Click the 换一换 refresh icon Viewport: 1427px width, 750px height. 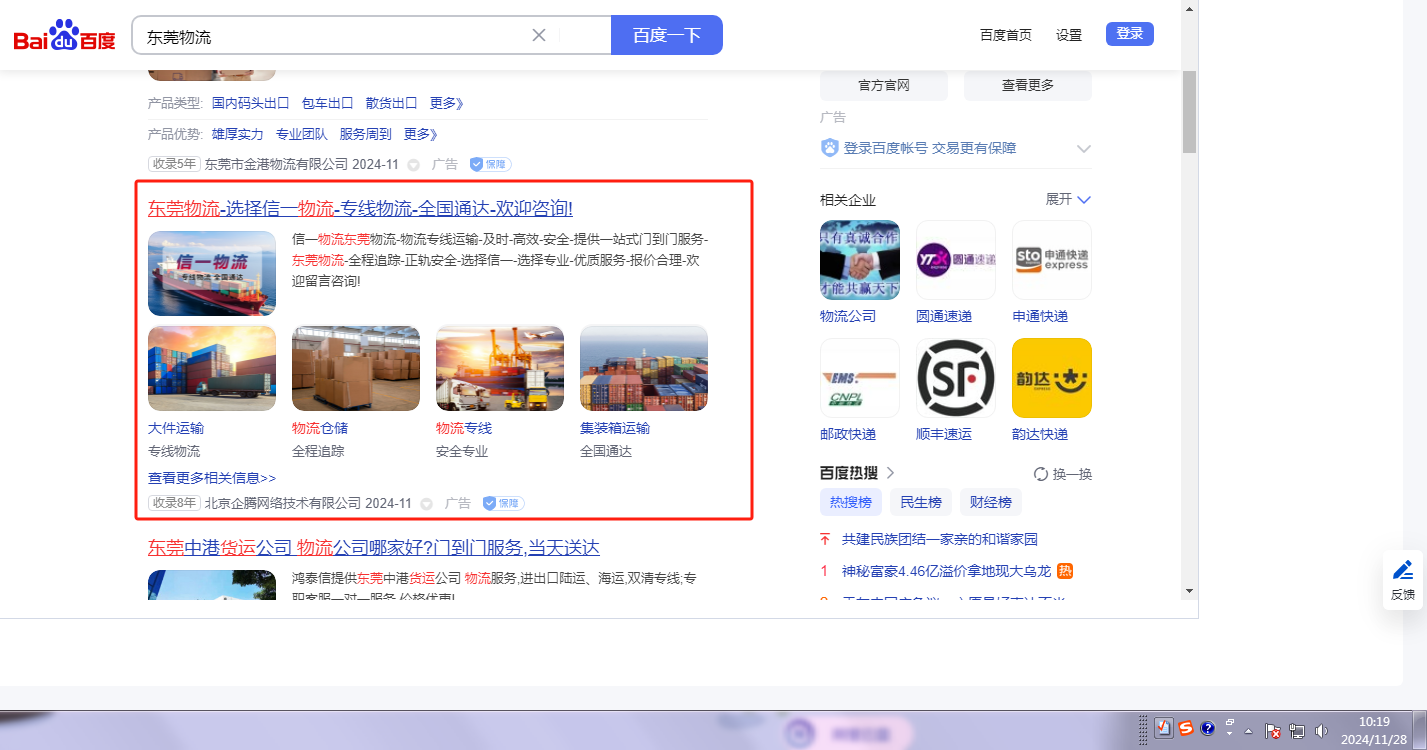tap(1040, 474)
